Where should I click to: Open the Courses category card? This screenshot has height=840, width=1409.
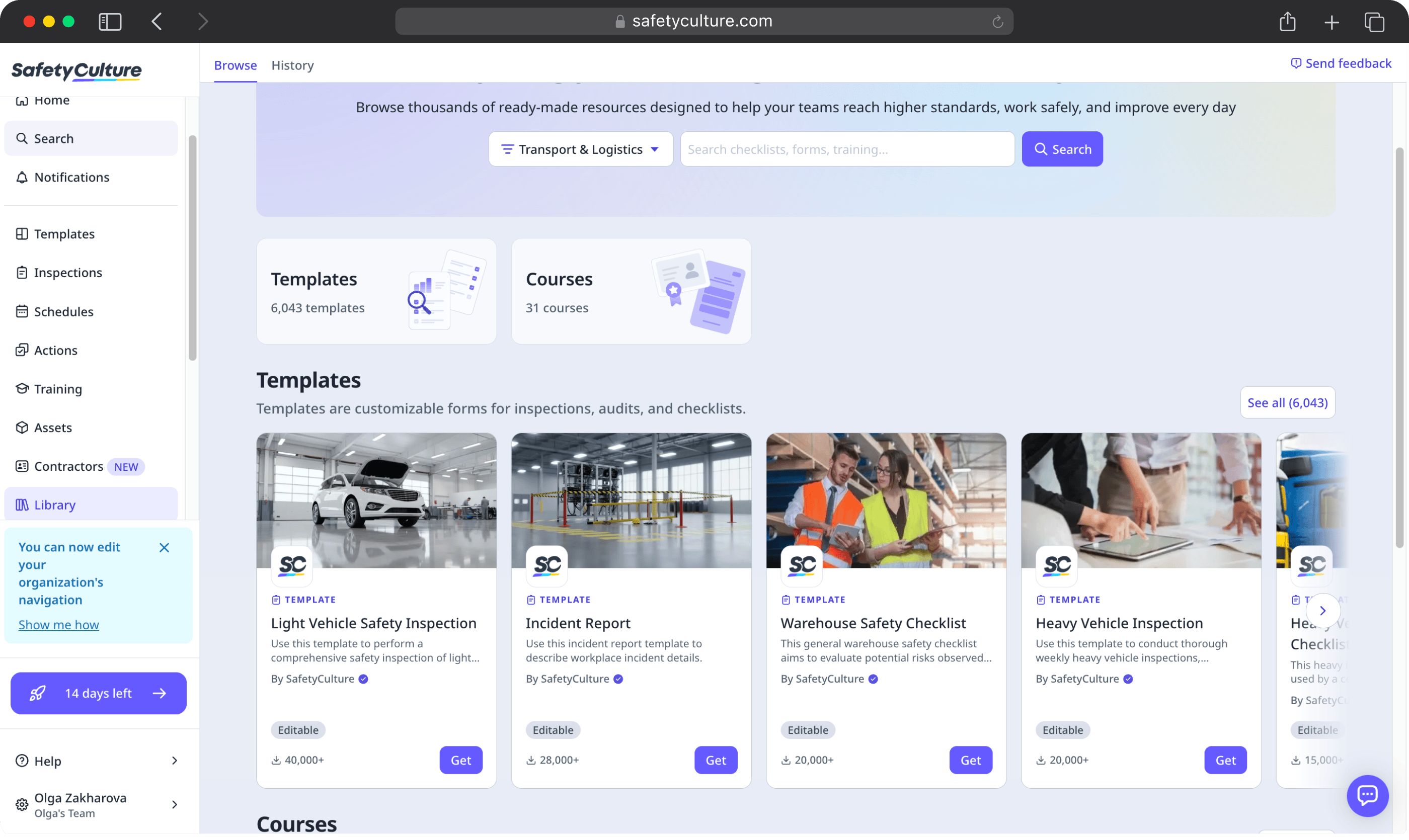[631, 291]
